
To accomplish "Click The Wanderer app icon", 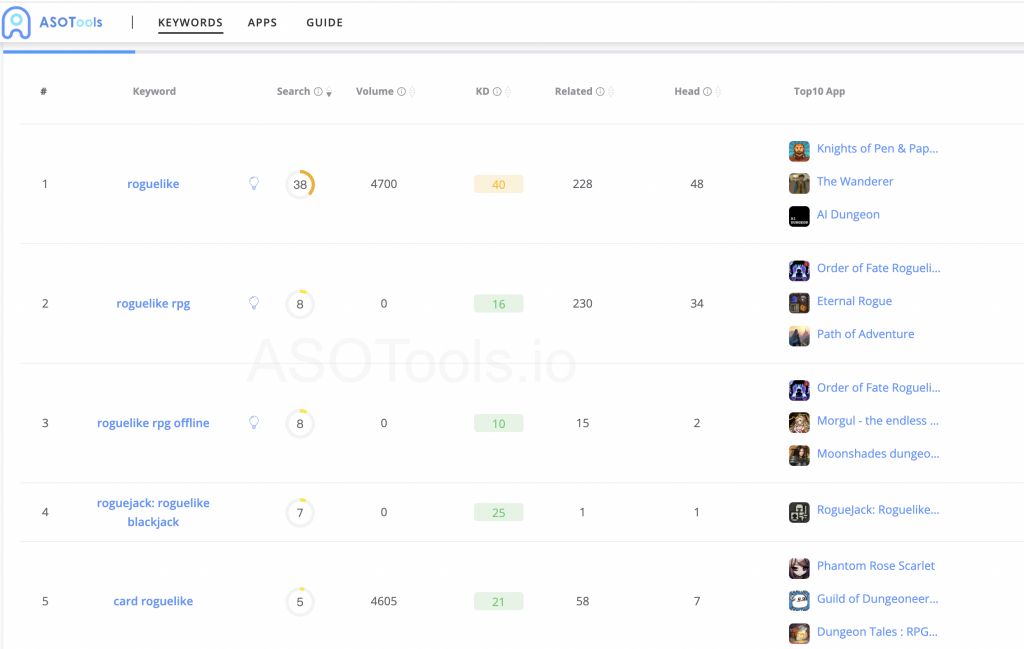I will click(799, 183).
